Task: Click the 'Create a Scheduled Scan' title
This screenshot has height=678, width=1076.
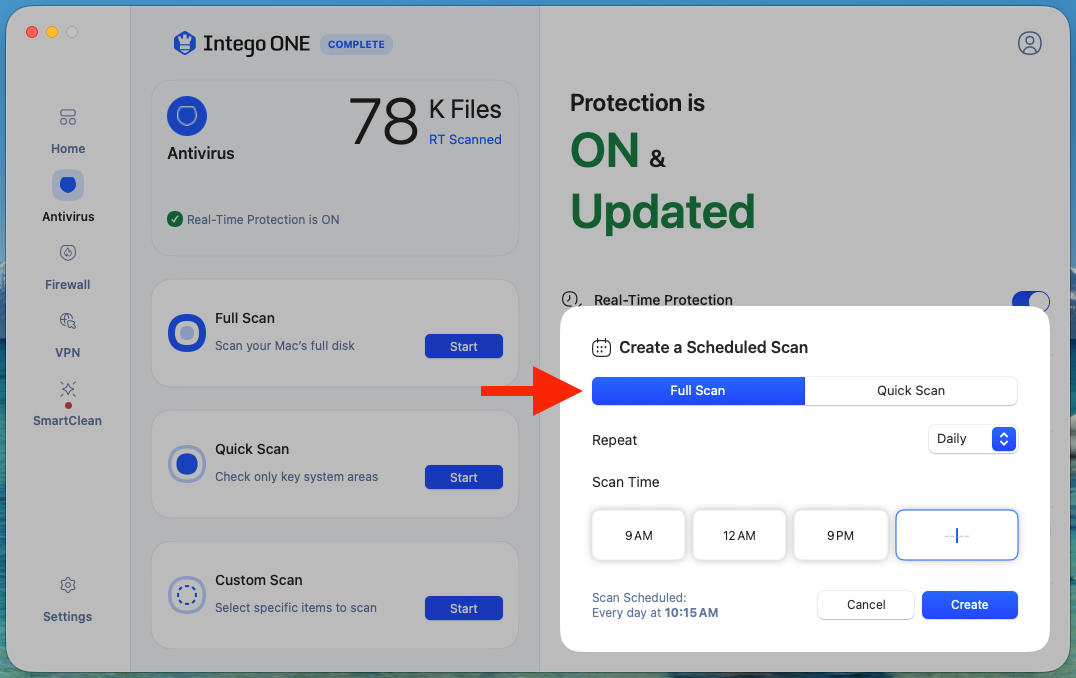Action: 714,348
